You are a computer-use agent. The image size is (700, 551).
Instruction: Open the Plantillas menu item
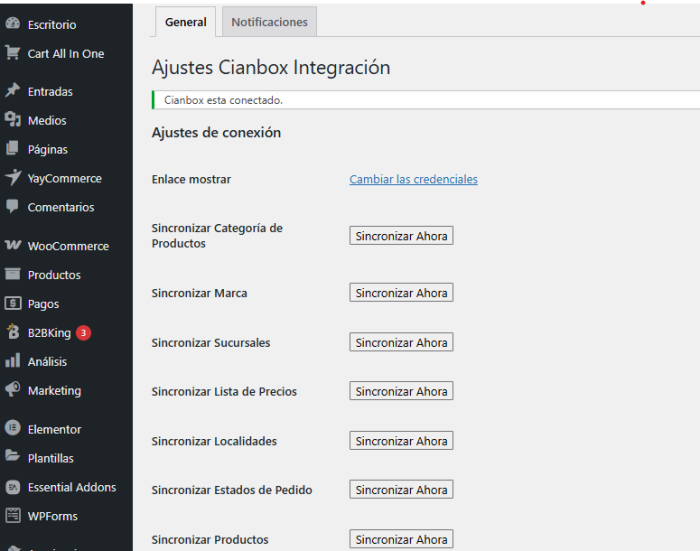coord(50,458)
